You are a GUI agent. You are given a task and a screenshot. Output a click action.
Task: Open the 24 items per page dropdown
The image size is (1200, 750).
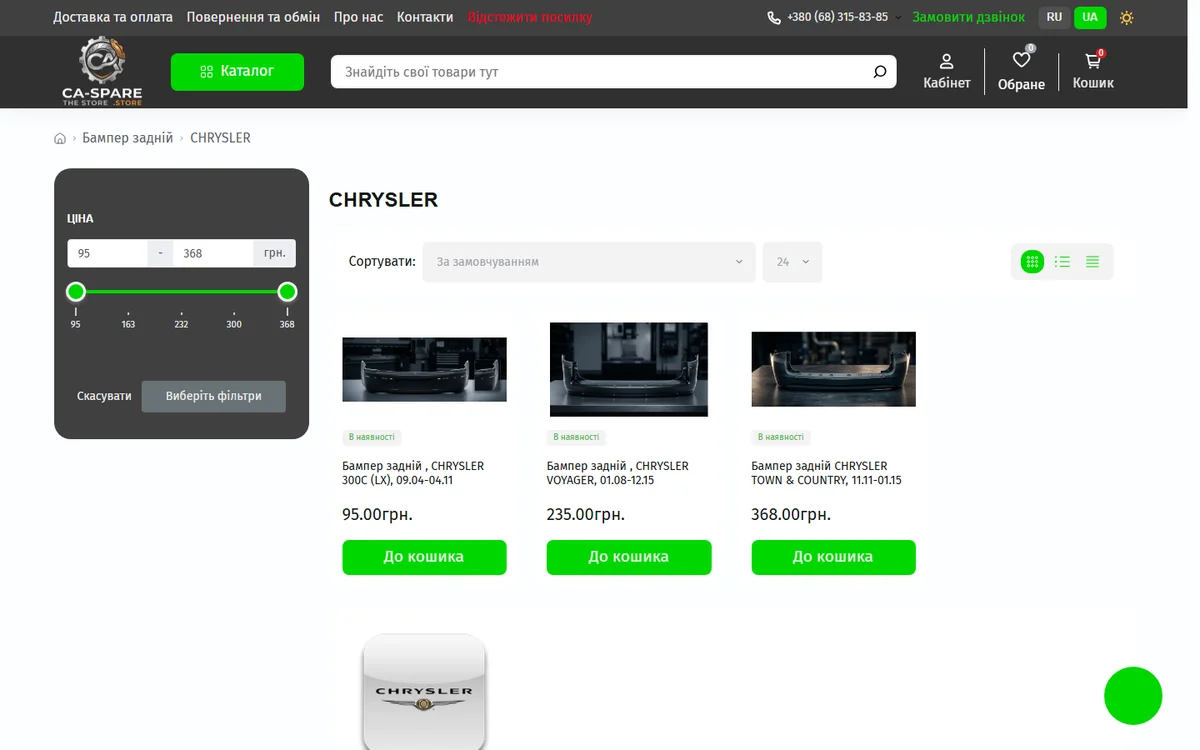pos(792,262)
